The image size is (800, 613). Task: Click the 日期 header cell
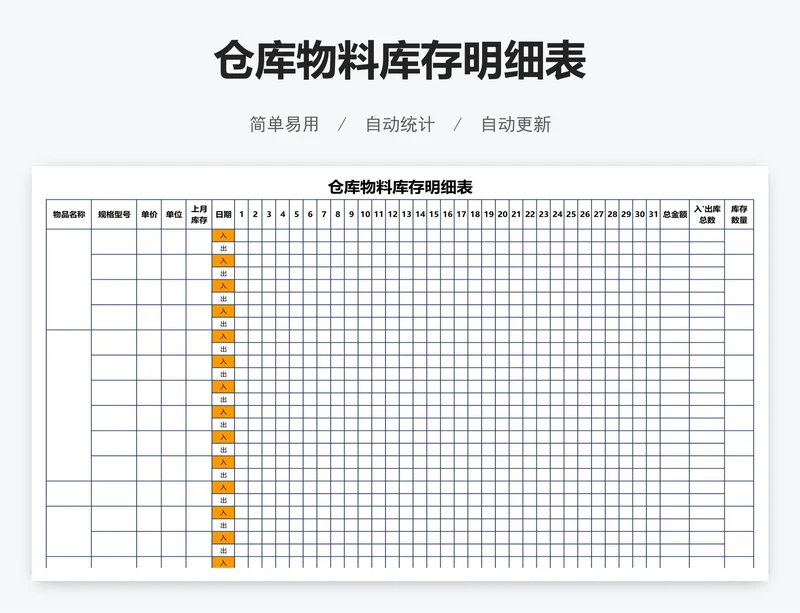point(223,214)
